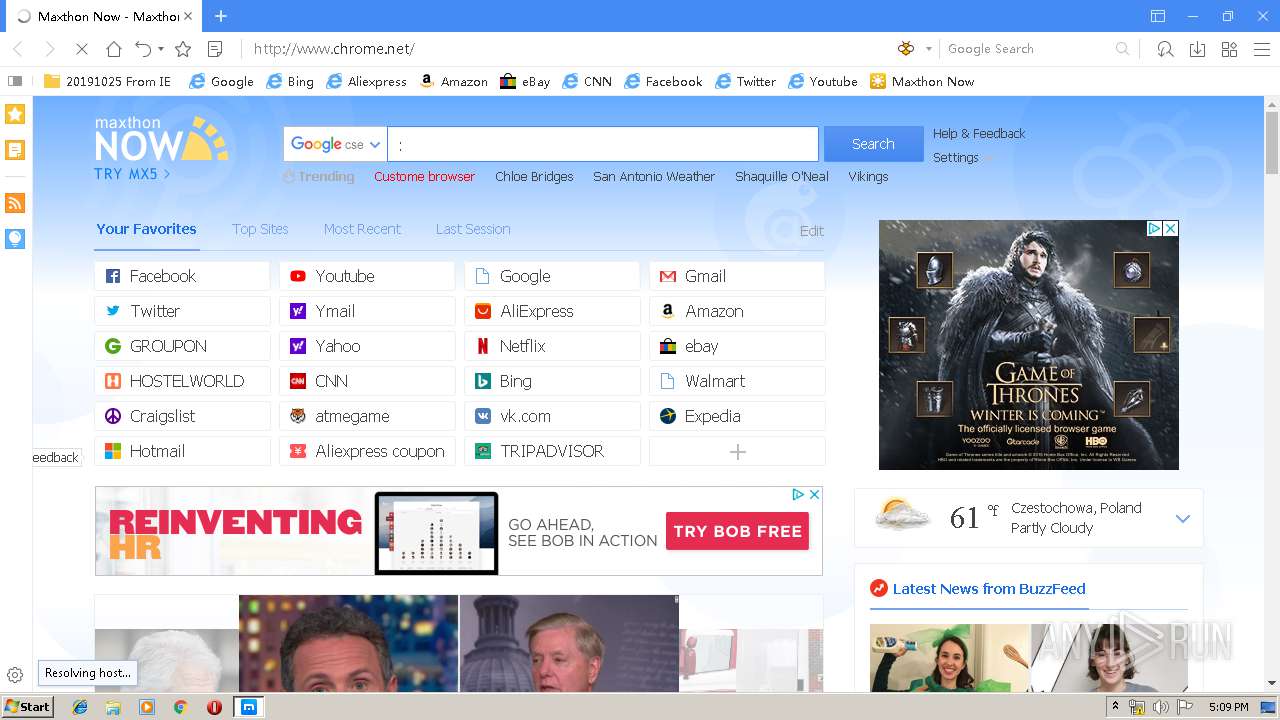Open the Custome browser trending link

point(424,176)
